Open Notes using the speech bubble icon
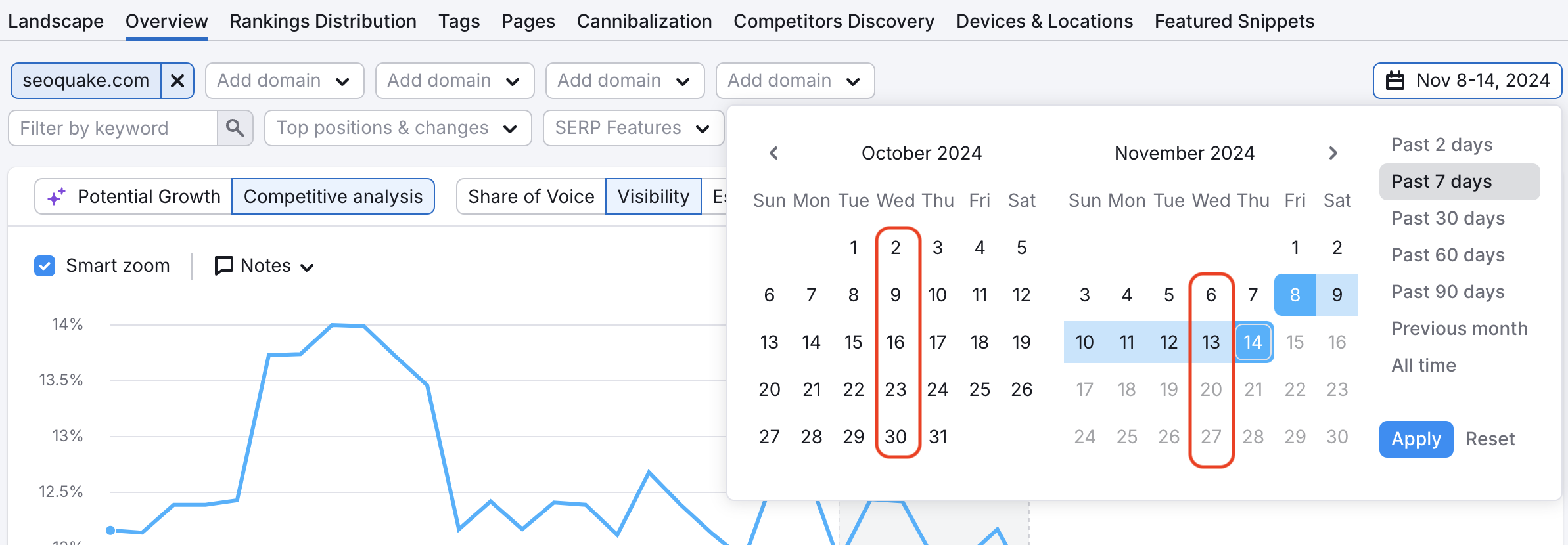This screenshot has width=1568, height=545. tap(223, 265)
